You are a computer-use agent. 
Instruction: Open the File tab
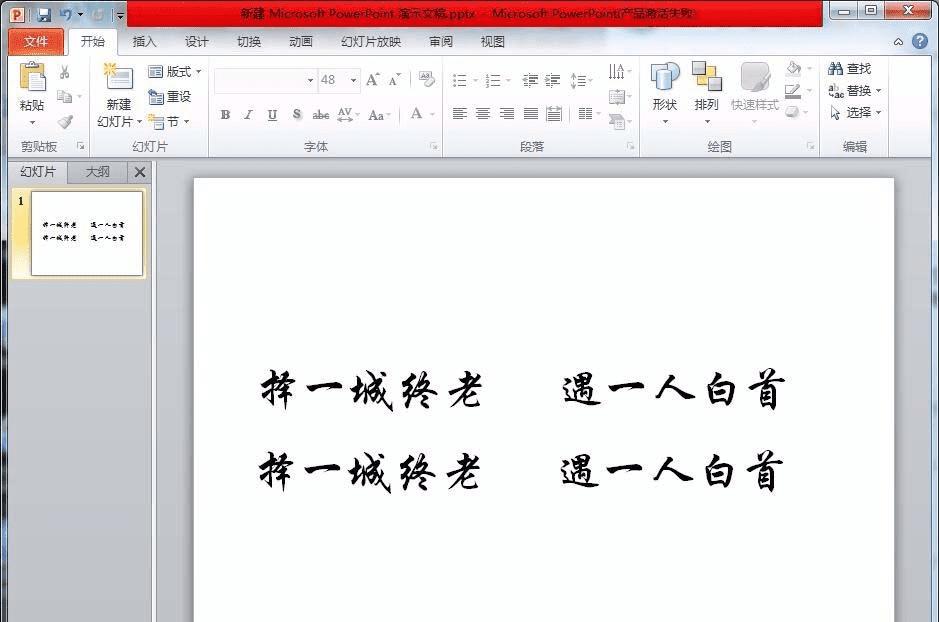point(36,41)
